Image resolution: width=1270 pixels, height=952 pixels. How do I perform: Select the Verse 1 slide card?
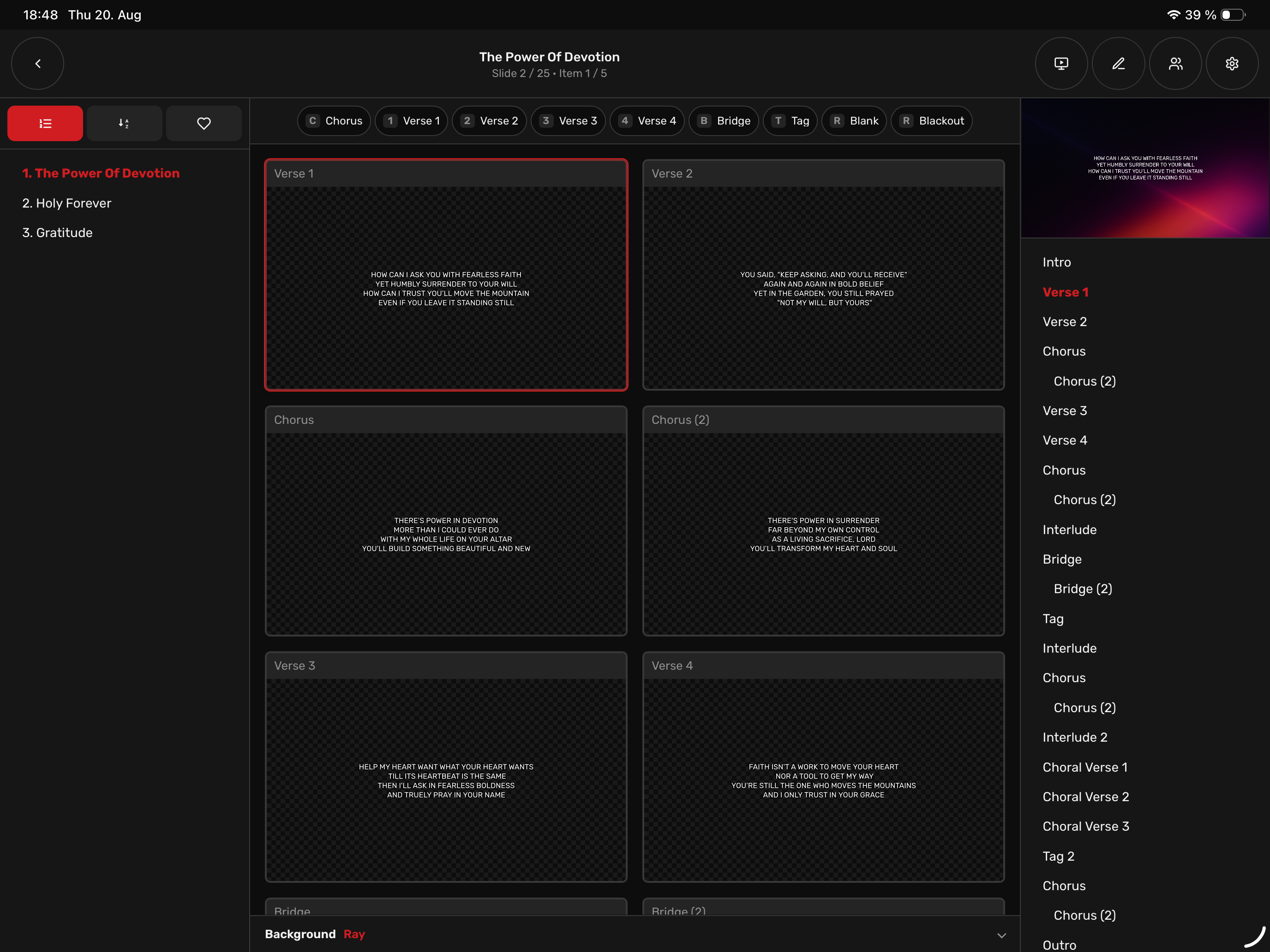click(x=446, y=275)
